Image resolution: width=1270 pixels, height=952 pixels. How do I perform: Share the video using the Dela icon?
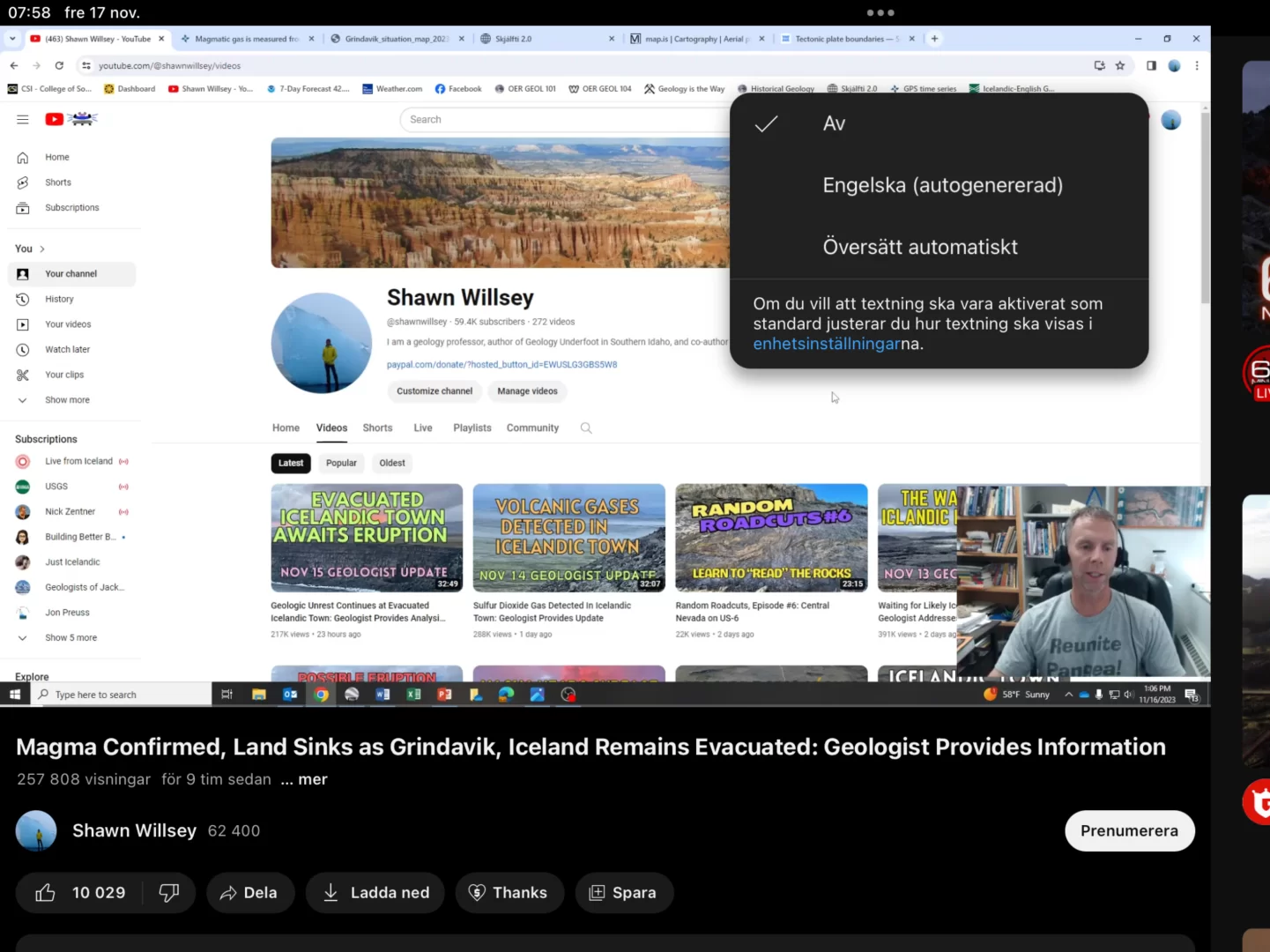tap(249, 893)
